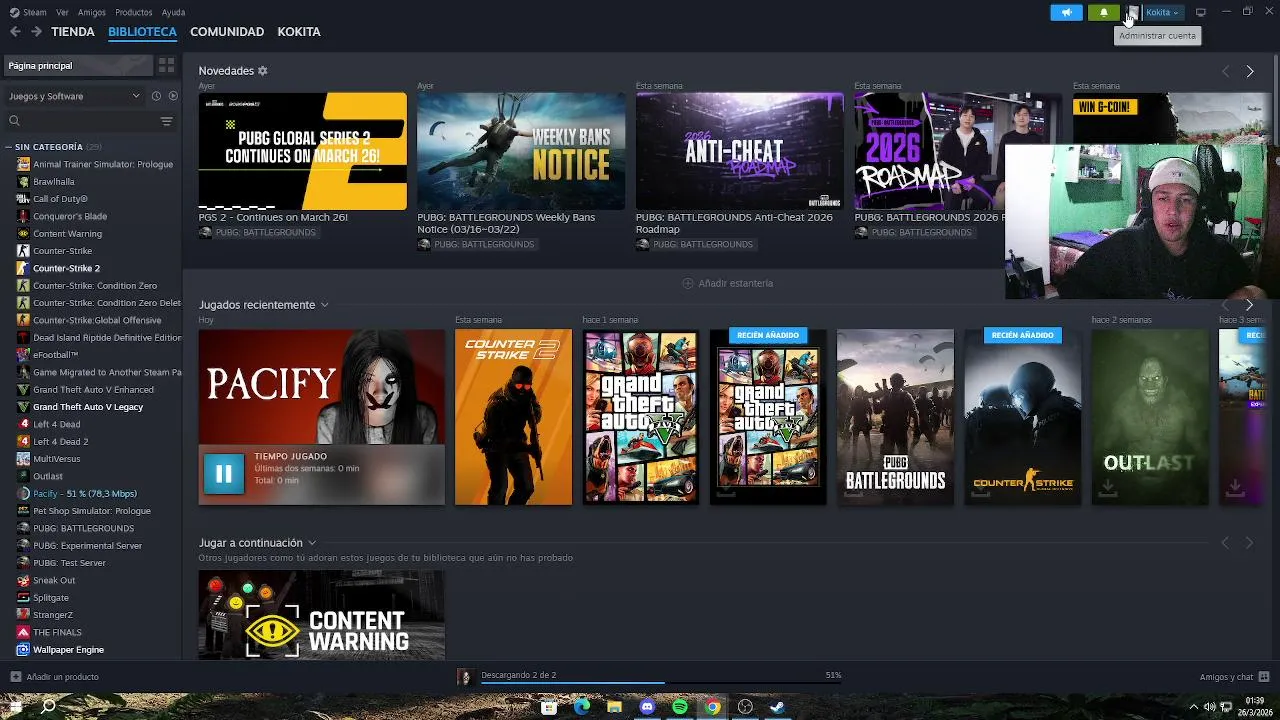Click Página principal button
The width and height of the screenshot is (1280, 720).
(x=77, y=66)
